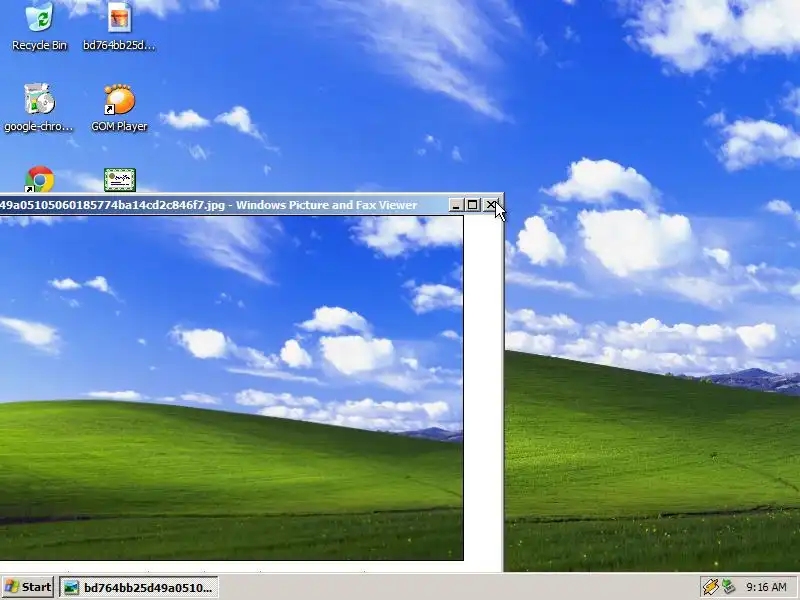Image resolution: width=800 pixels, height=600 pixels.
Task: Activate the bd764bb25d49a0510... taskbar button
Action: [139, 587]
